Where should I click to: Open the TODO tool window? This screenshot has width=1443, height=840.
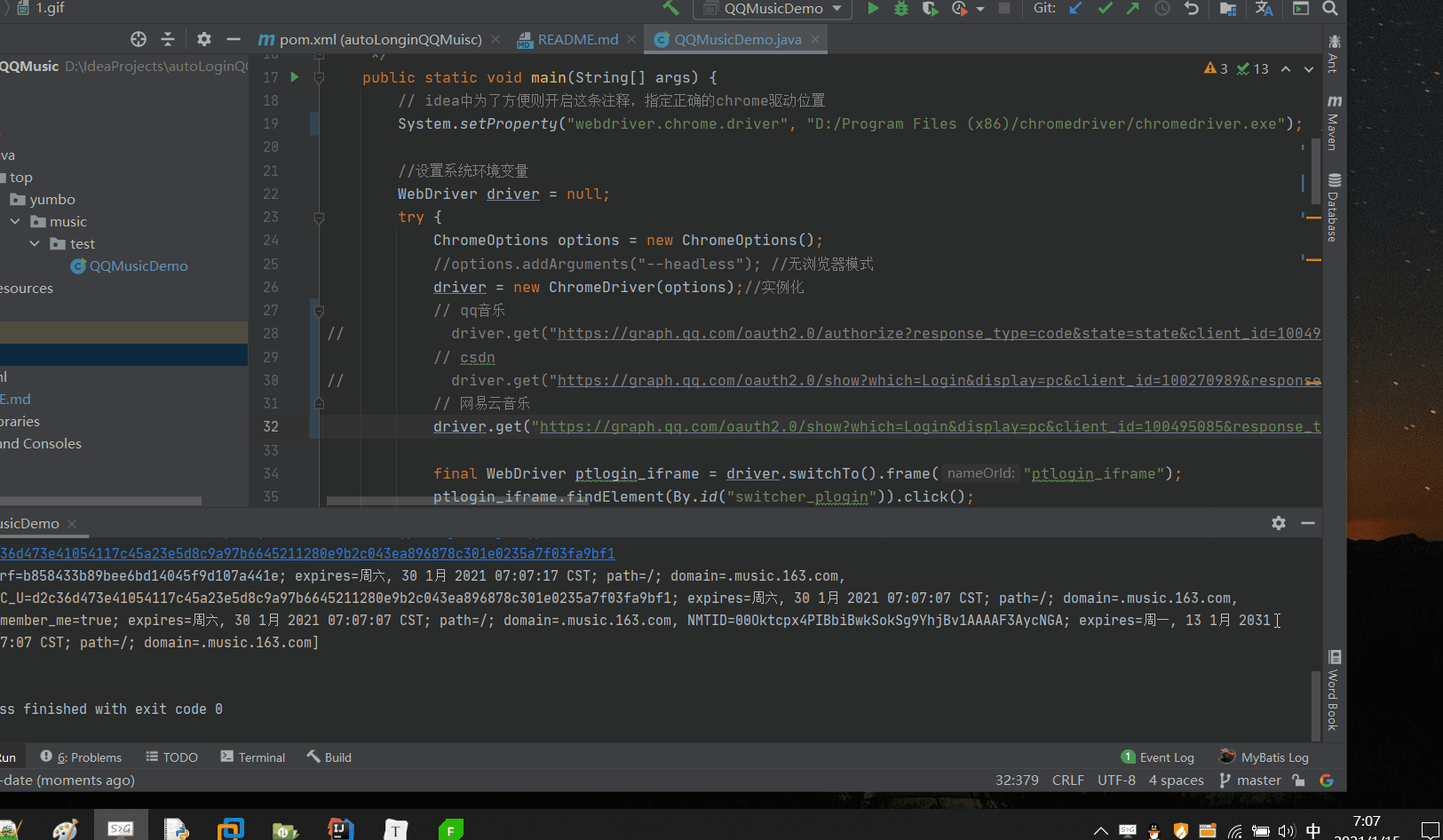171,757
